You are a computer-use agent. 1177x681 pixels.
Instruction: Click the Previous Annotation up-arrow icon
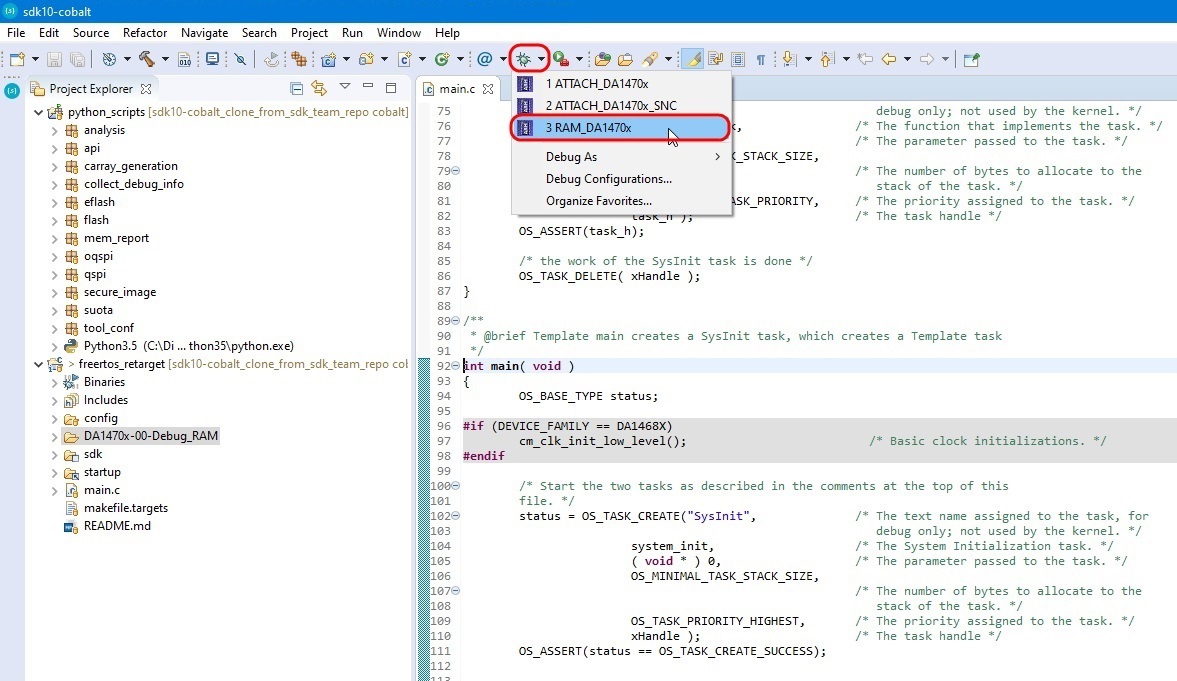tap(827, 59)
